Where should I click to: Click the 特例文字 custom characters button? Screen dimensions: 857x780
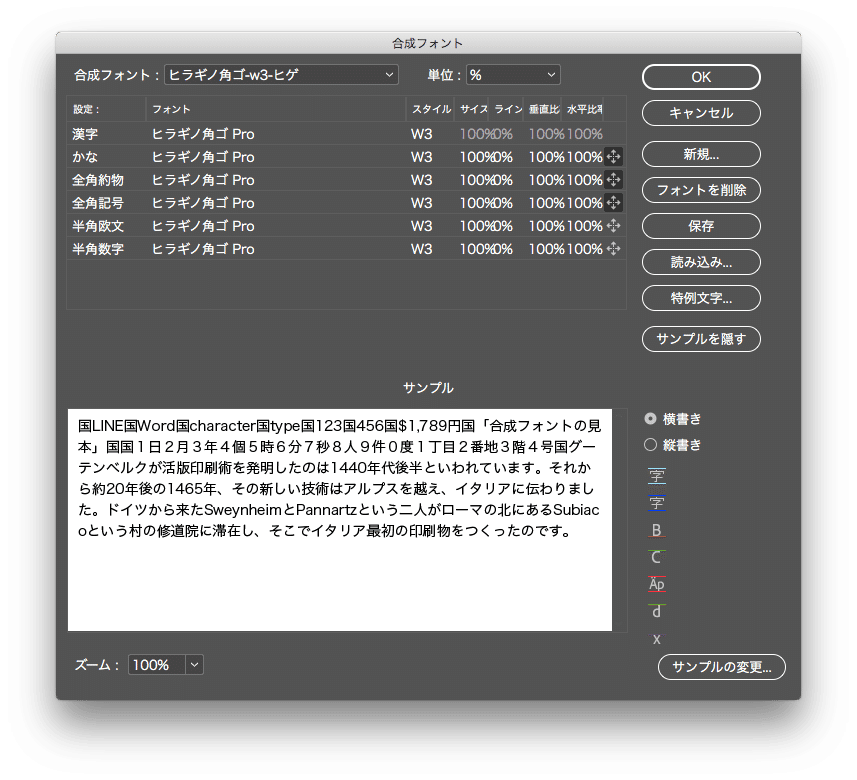tap(701, 298)
